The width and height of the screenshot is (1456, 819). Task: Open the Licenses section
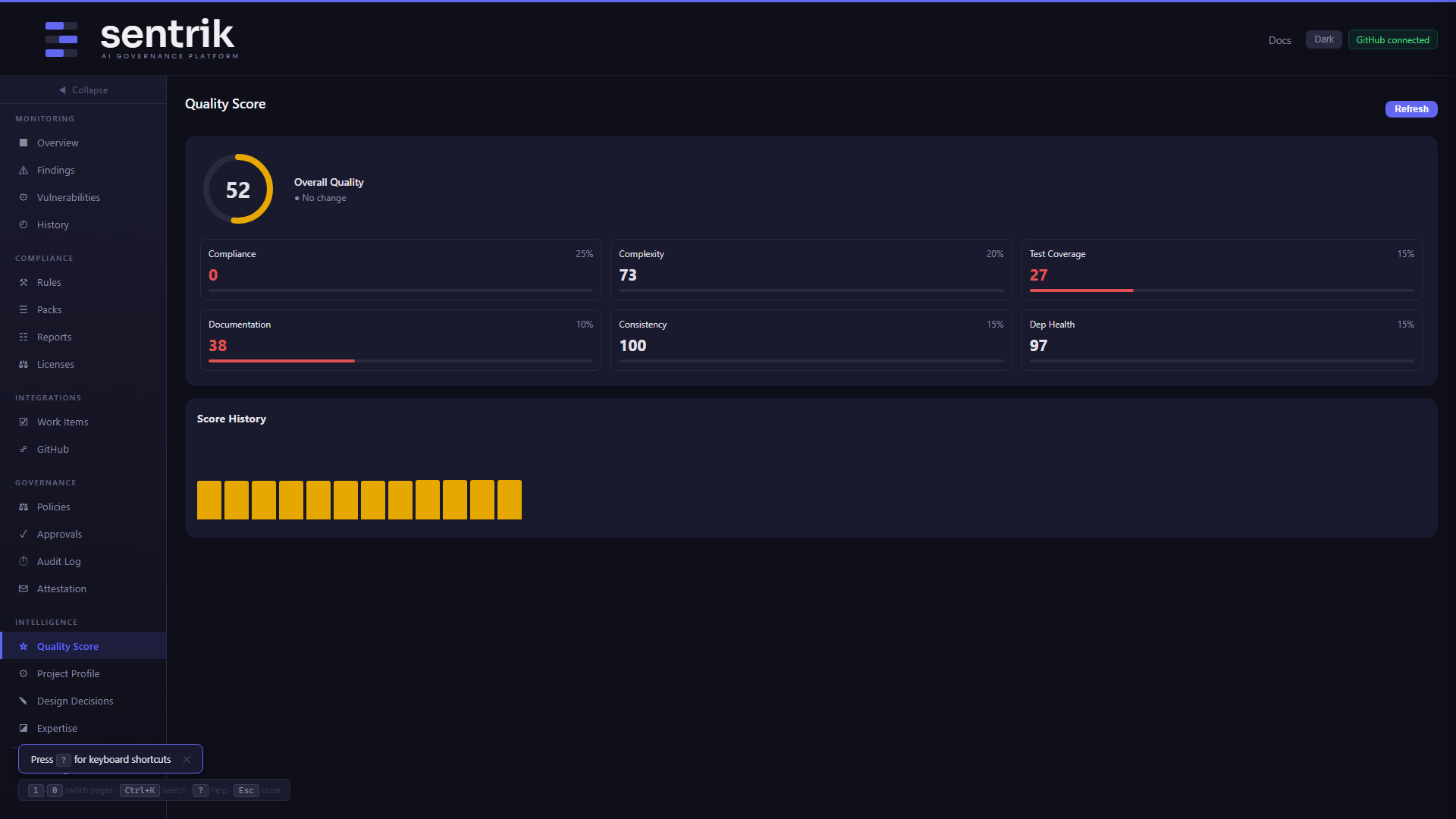tap(55, 364)
